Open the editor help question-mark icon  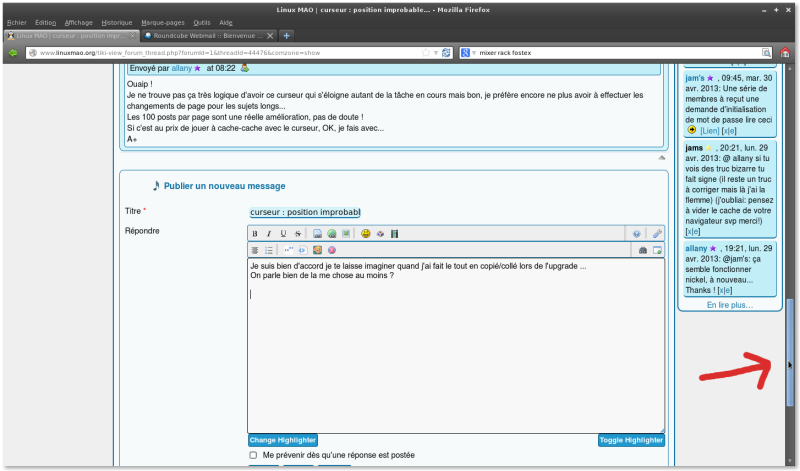pyautogui.click(x=636, y=234)
